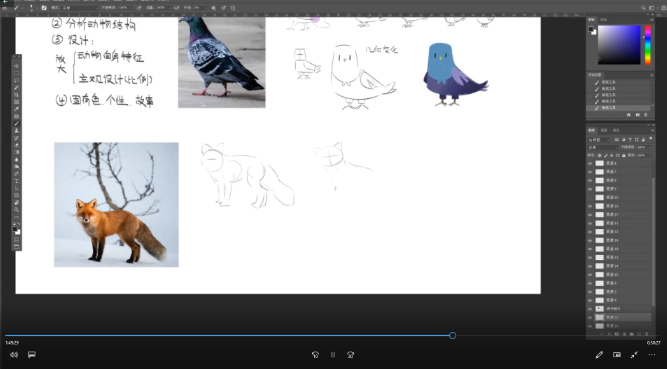Select the 图层 Layers tab

coord(592,130)
